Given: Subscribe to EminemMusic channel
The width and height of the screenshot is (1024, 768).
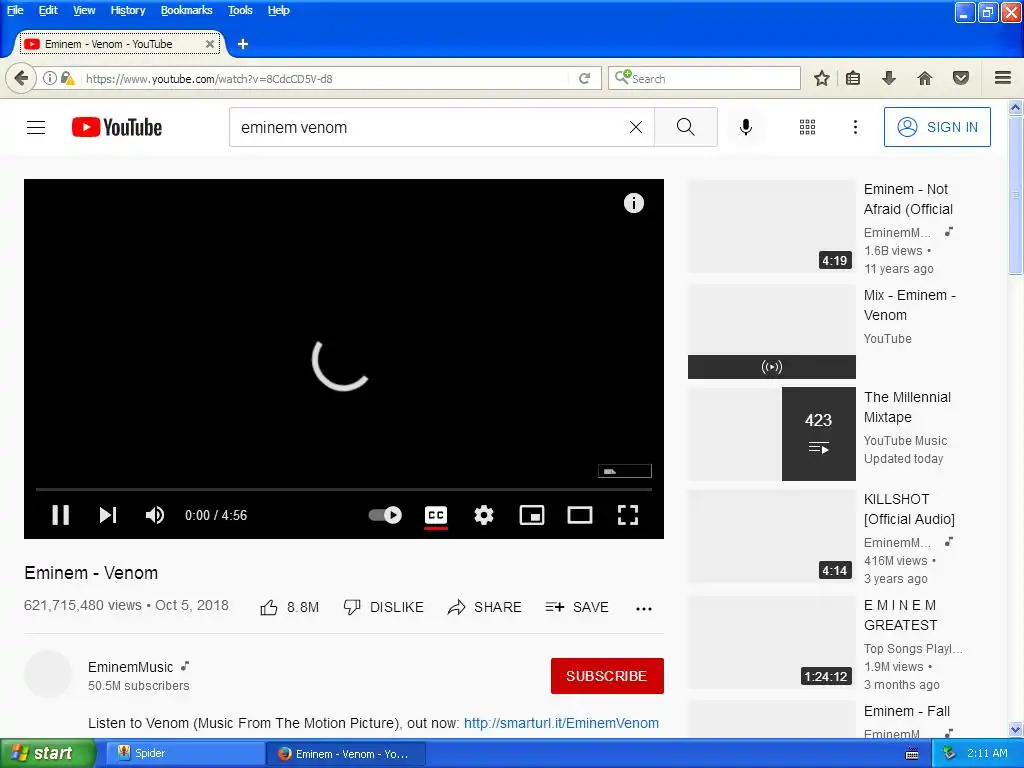Looking at the screenshot, I should coord(607,676).
